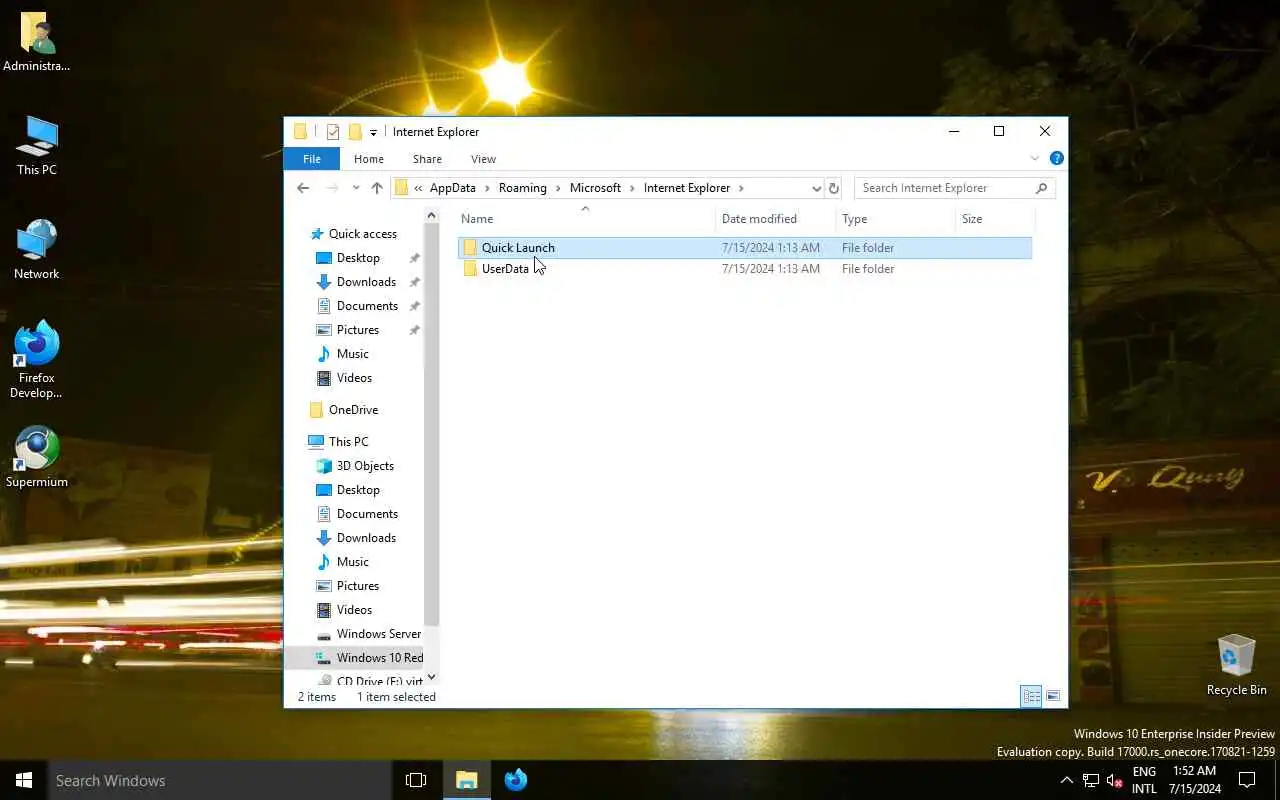The image size is (1280, 800).
Task: Click the Search Windows taskbar box
Action: pos(220,780)
